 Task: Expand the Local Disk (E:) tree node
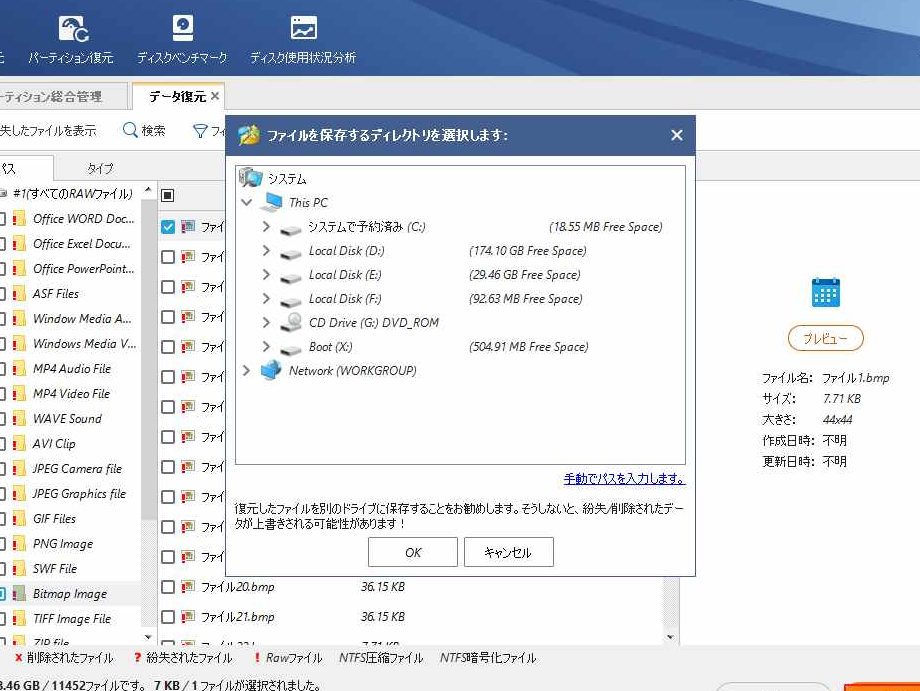click(x=266, y=275)
